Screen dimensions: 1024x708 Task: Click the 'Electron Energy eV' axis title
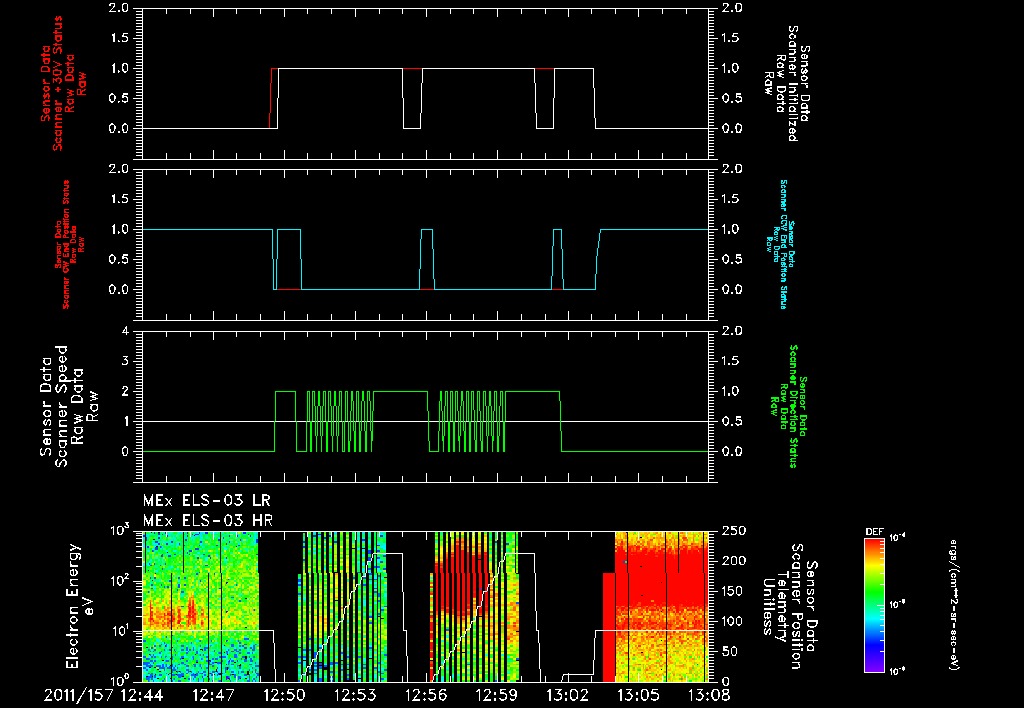coord(80,606)
